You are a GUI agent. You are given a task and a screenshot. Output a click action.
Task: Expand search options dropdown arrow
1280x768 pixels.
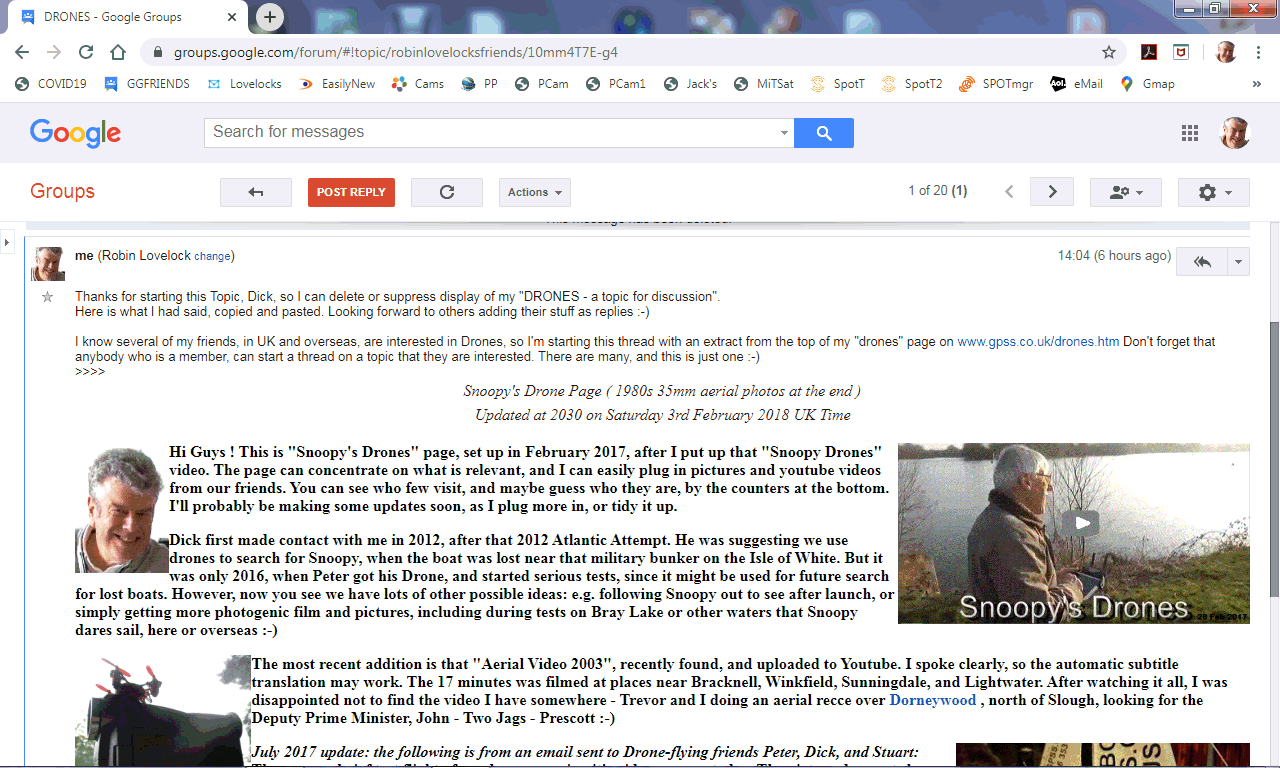click(x=784, y=133)
